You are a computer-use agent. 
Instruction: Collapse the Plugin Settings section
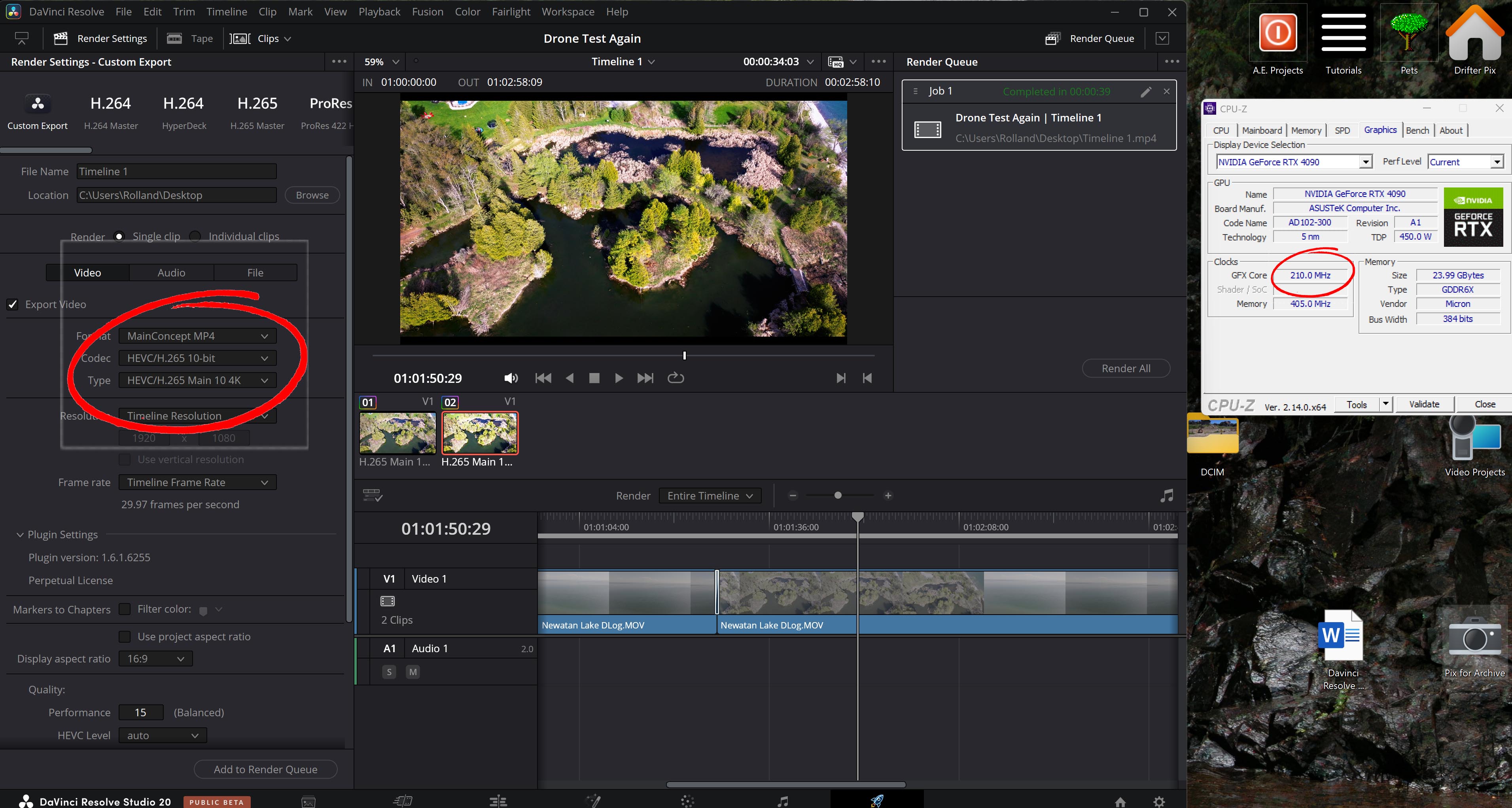pyautogui.click(x=21, y=535)
